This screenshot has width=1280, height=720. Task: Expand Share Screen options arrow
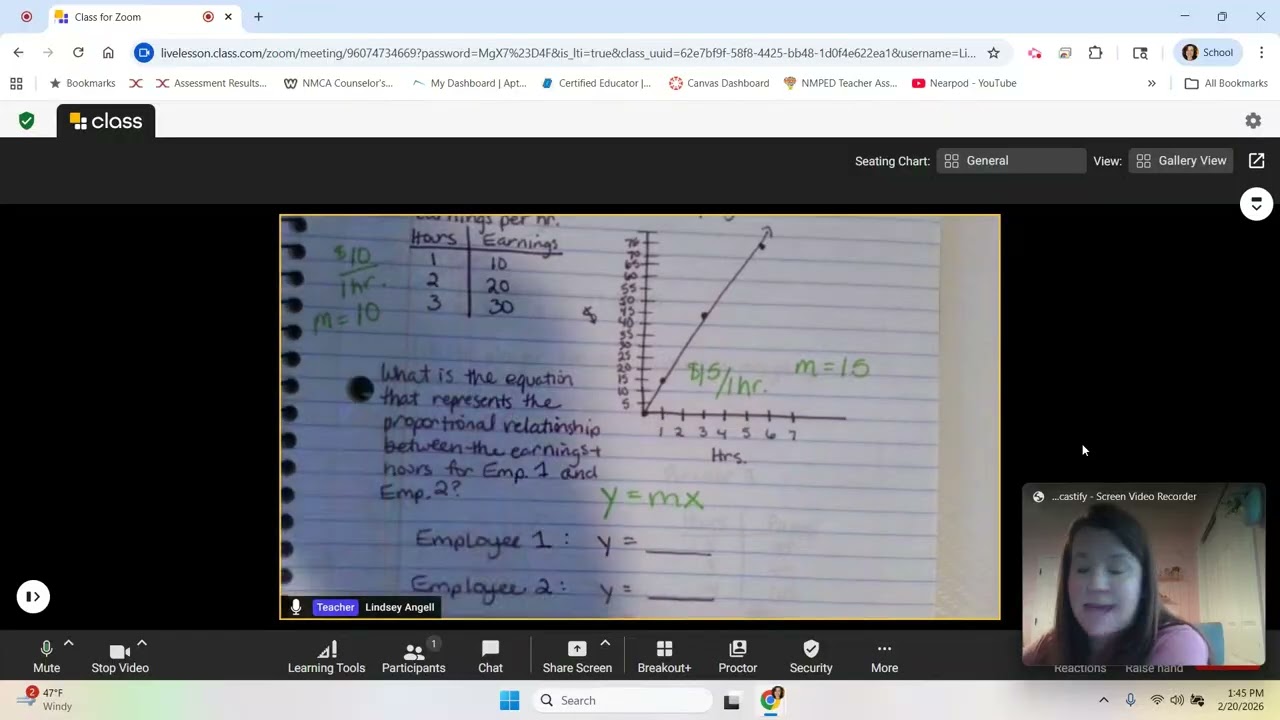[605, 644]
